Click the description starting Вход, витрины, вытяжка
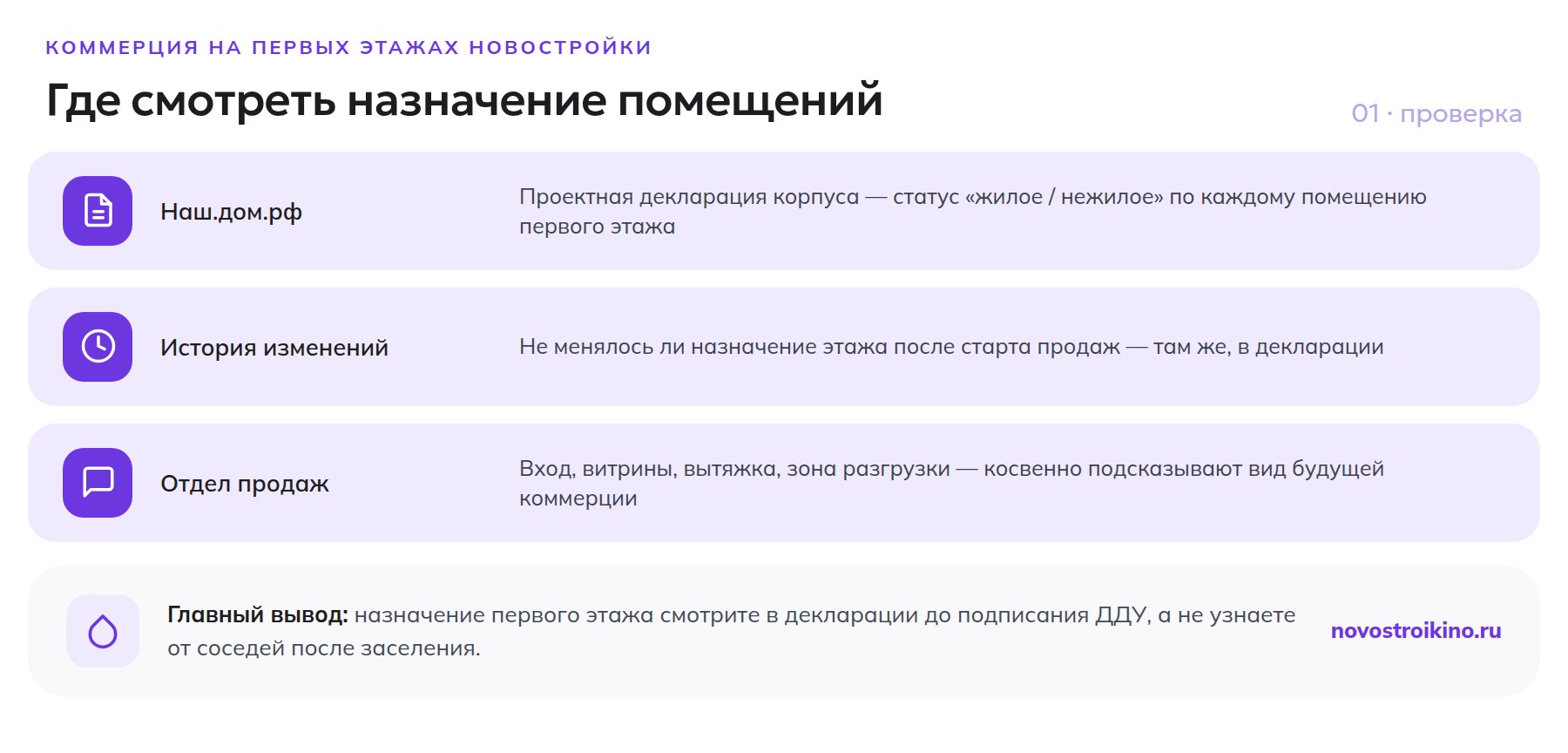 point(951,484)
